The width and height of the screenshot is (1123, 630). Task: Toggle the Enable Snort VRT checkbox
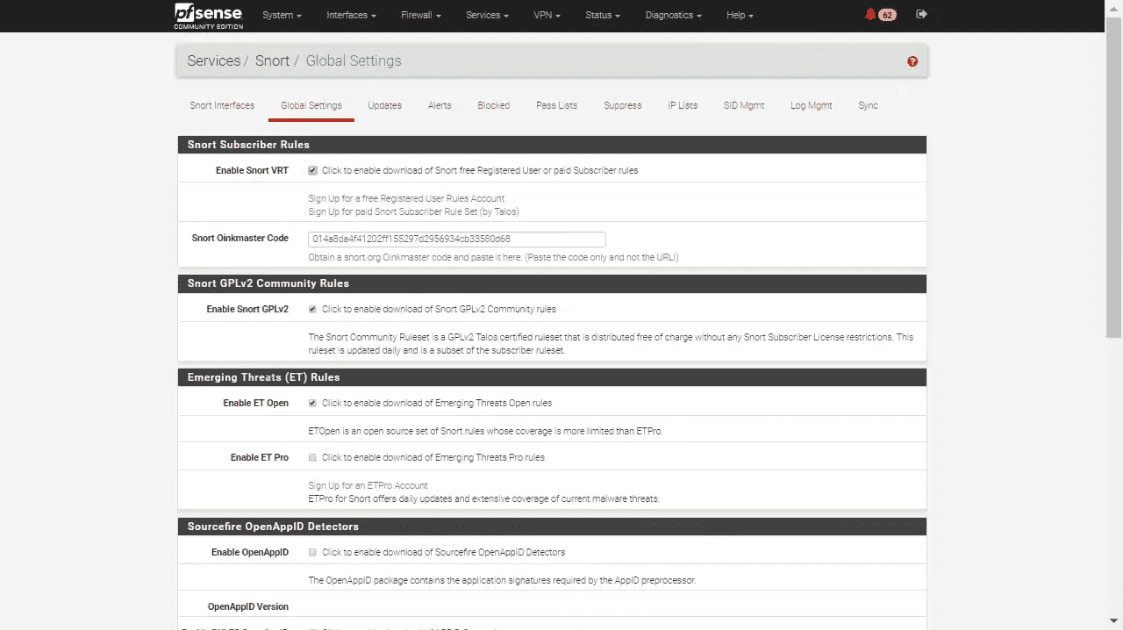pyautogui.click(x=312, y=170)
